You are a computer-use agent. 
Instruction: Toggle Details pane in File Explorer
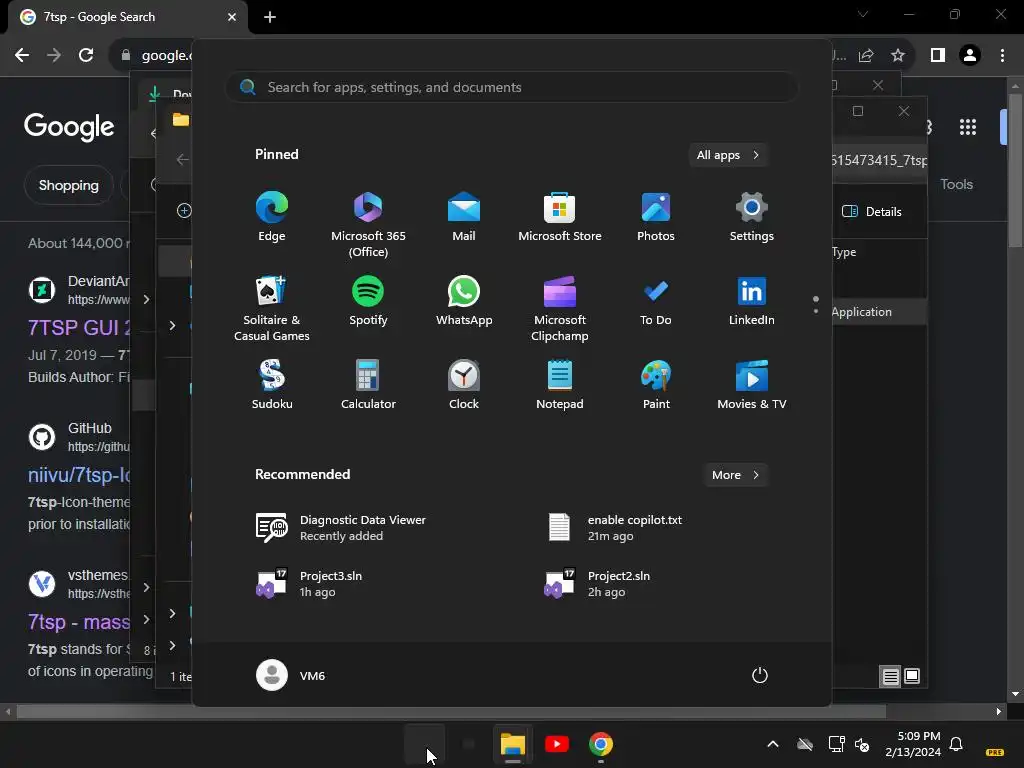872,212
